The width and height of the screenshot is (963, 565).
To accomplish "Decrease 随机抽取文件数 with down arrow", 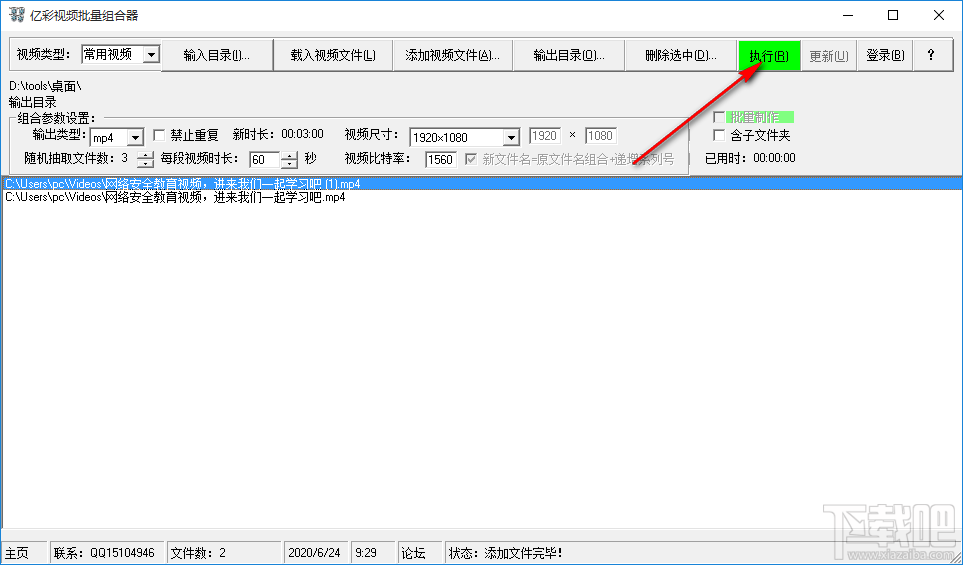I will [x=146, y=164].
